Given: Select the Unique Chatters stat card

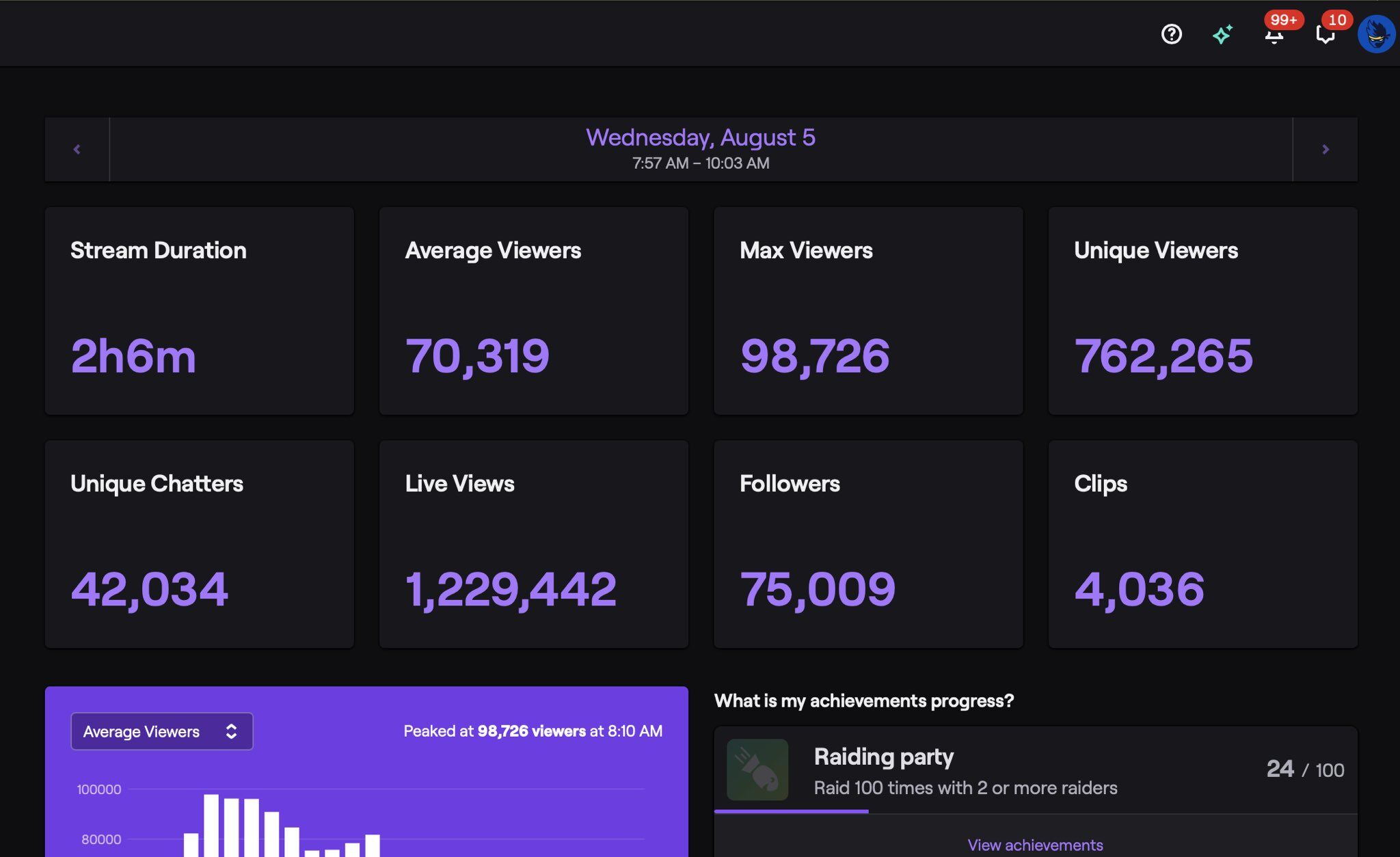Looking at the screenshot, I should [199, 544].
